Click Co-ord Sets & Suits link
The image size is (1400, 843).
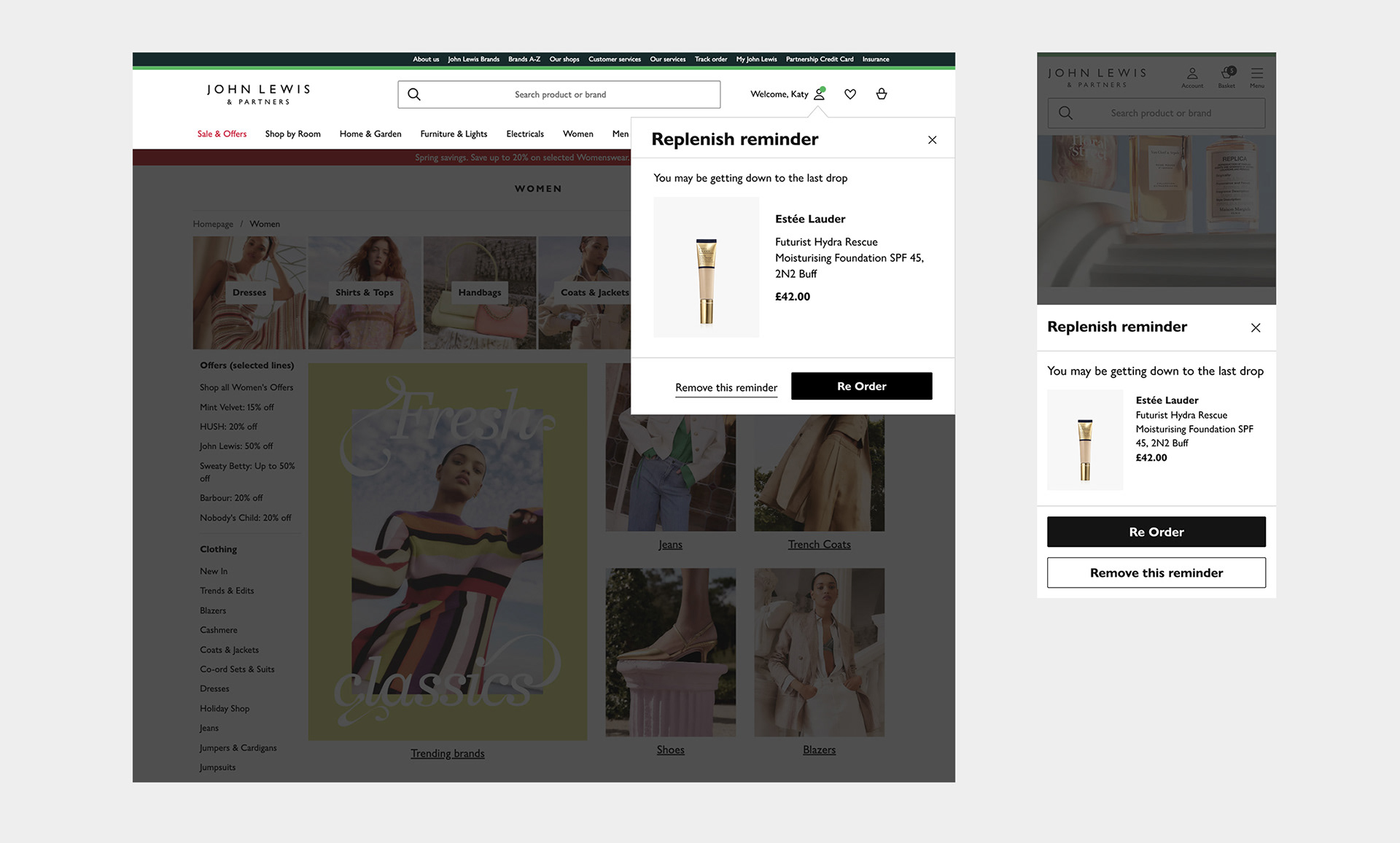tap(237, 669)
